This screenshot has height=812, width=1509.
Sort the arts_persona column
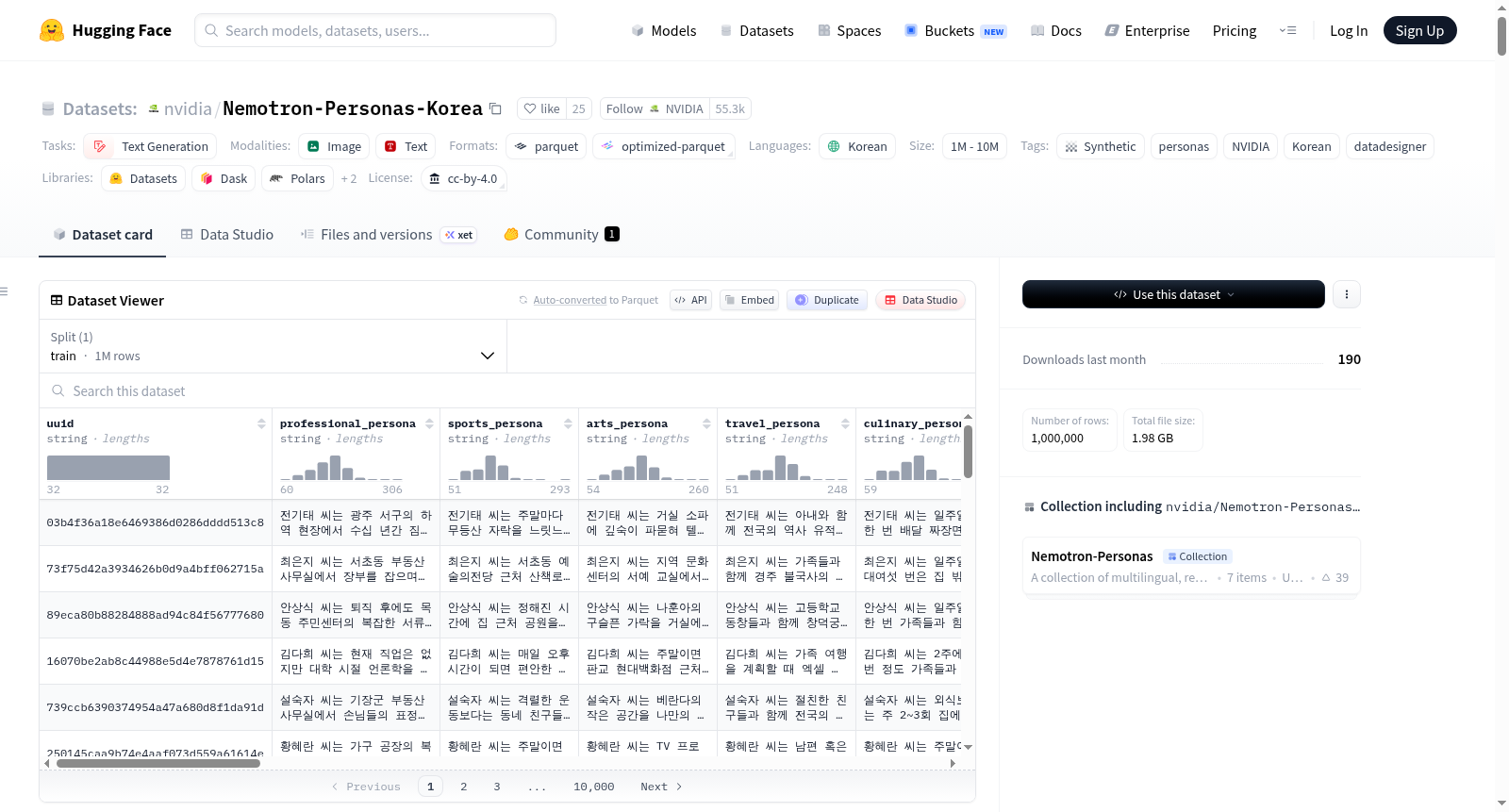point(706,423)
